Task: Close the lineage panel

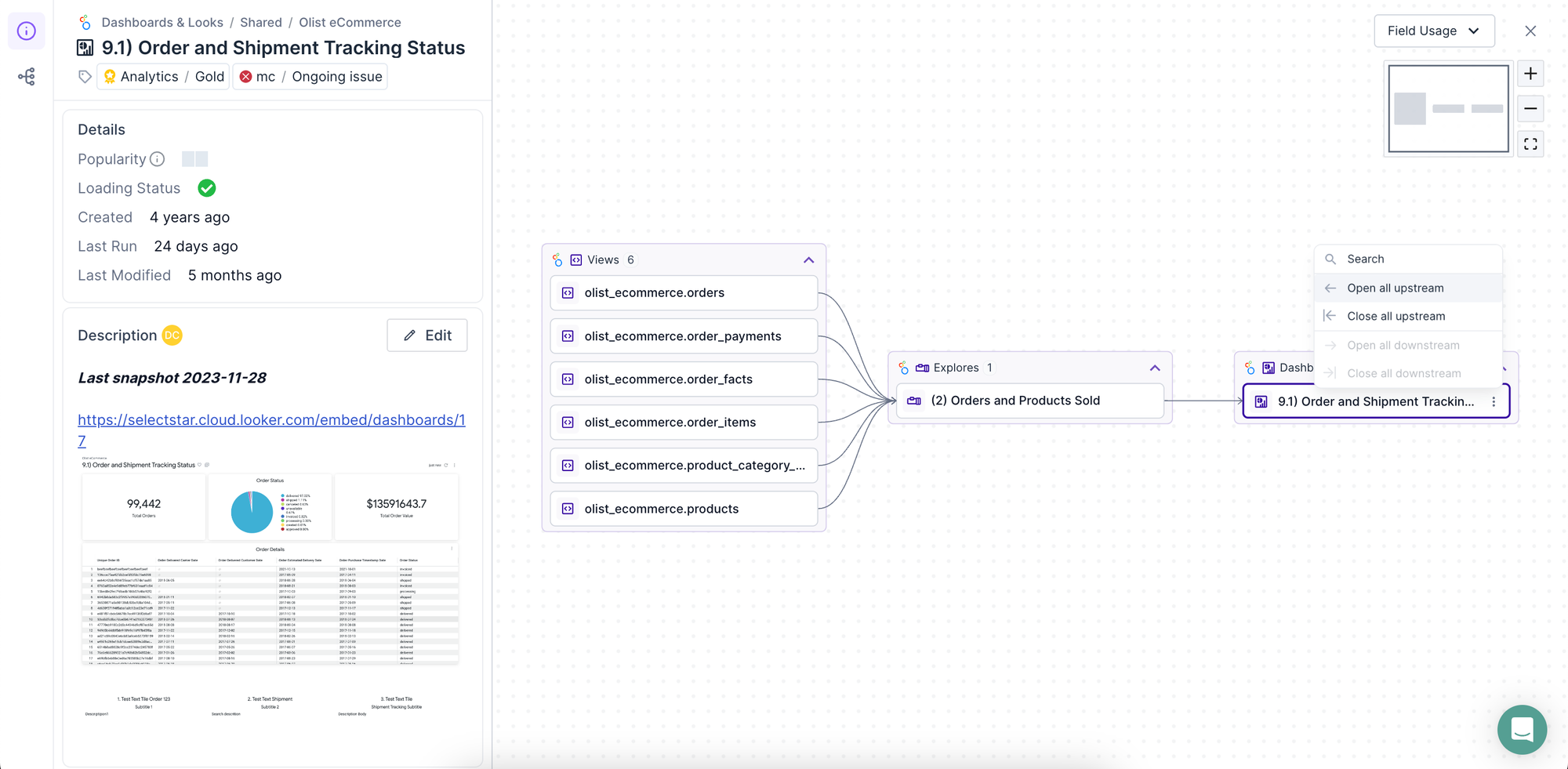Action: [1530, 31]
